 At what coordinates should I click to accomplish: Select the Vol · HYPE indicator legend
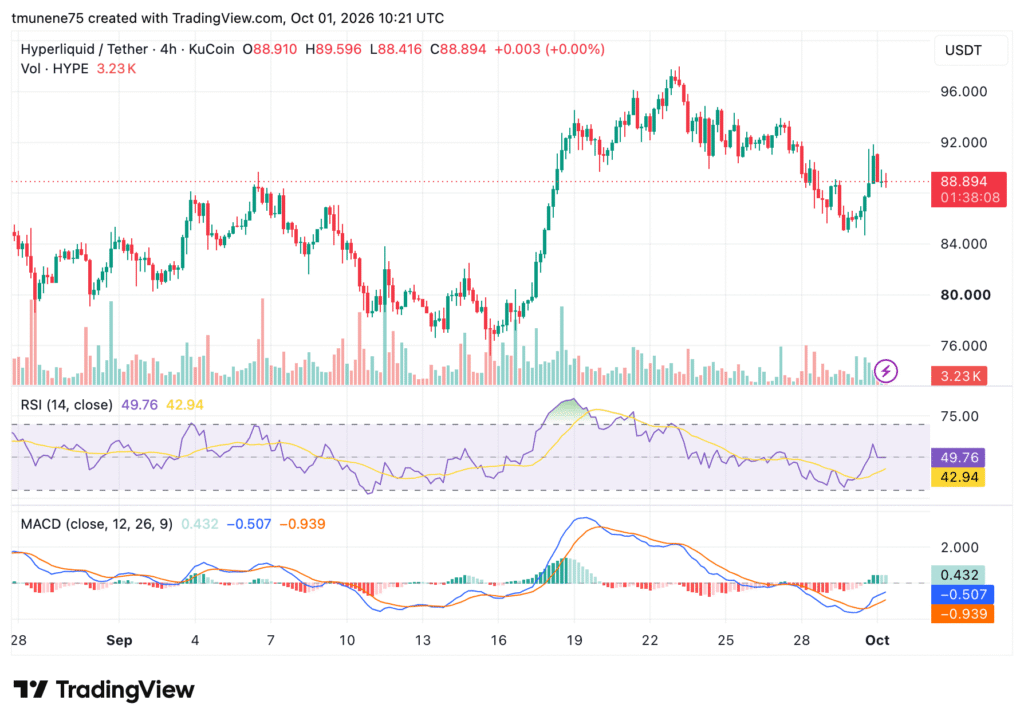pyautogui.click(x=55, y=69)
